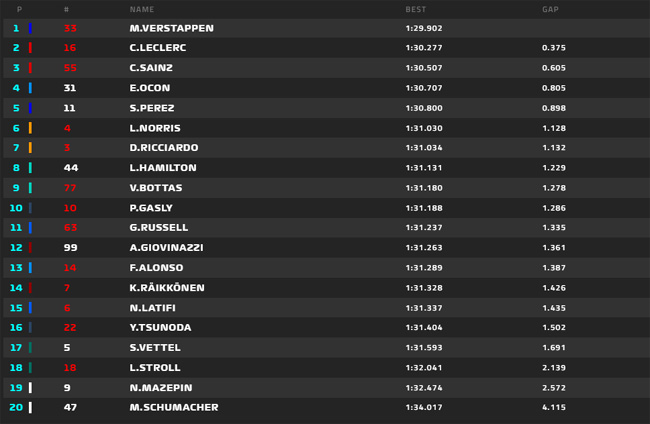Select F.ALONSO in the standings
This screenshot has height=424, width=650.
pyautogui.click(x=156, y=268)
